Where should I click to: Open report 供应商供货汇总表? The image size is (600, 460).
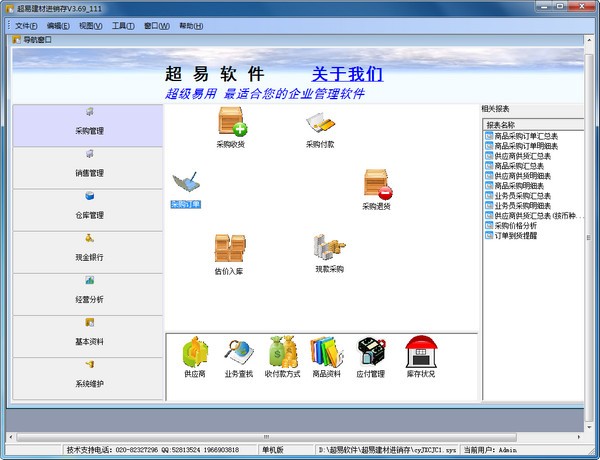[x=518, y=156]
